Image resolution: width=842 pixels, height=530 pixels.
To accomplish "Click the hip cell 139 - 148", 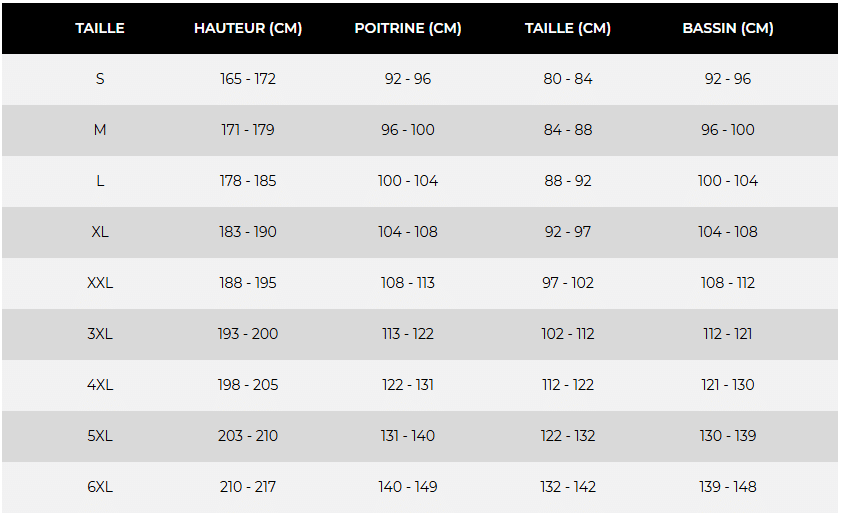I will [x=728, y=487].
